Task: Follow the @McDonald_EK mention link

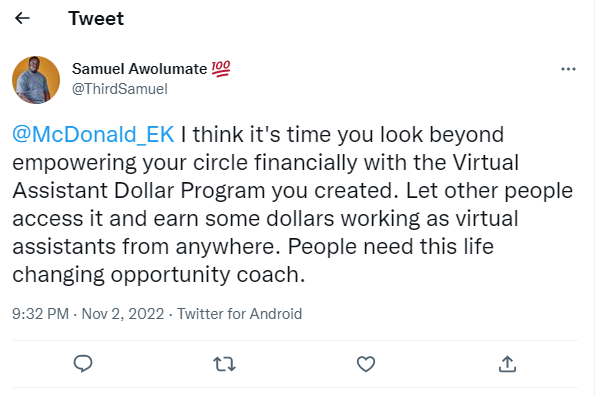Action: pos(93,134)
